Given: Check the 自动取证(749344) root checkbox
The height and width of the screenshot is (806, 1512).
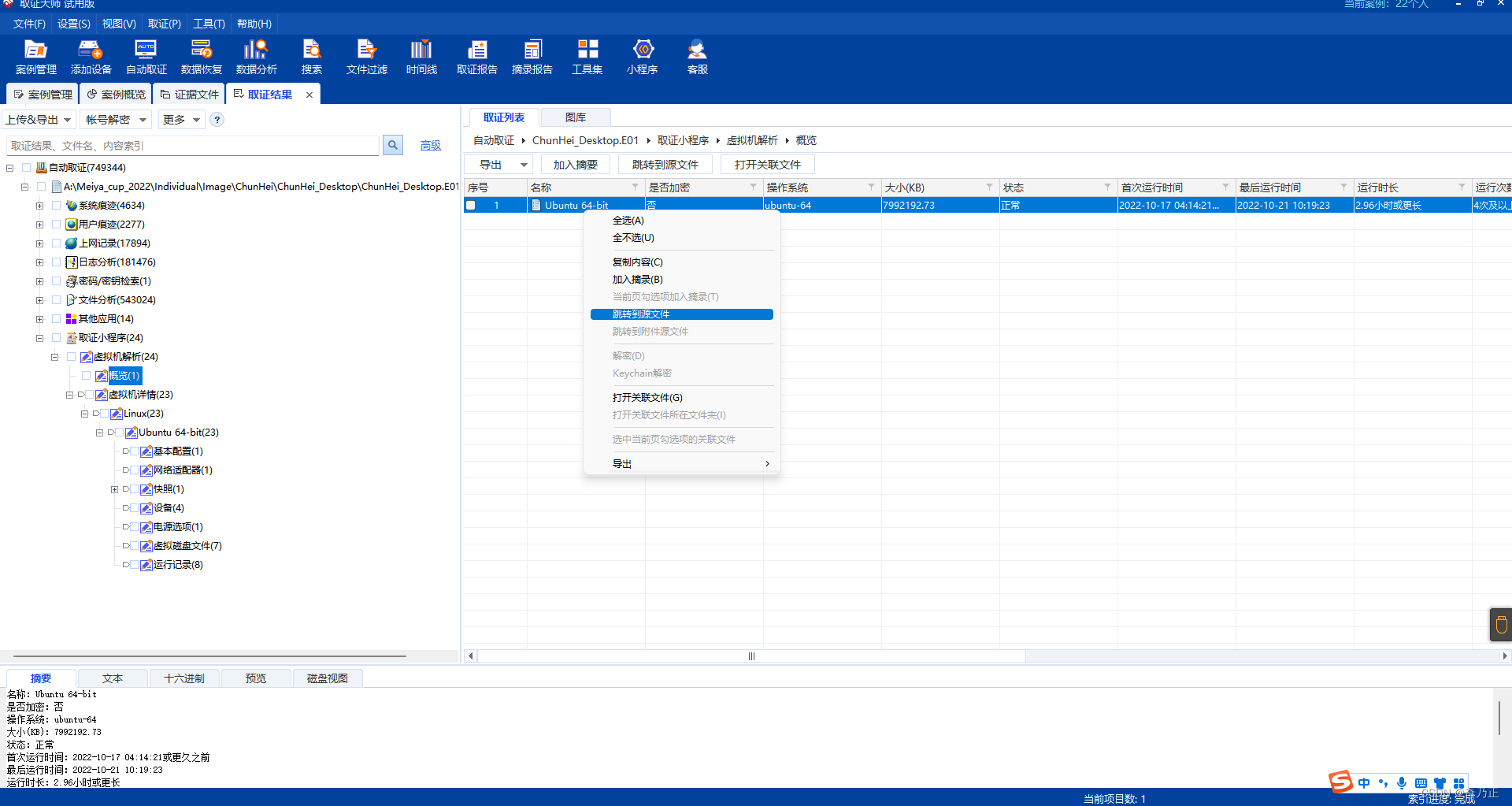Looking at the screenshot, I should (x=27, y=168).
